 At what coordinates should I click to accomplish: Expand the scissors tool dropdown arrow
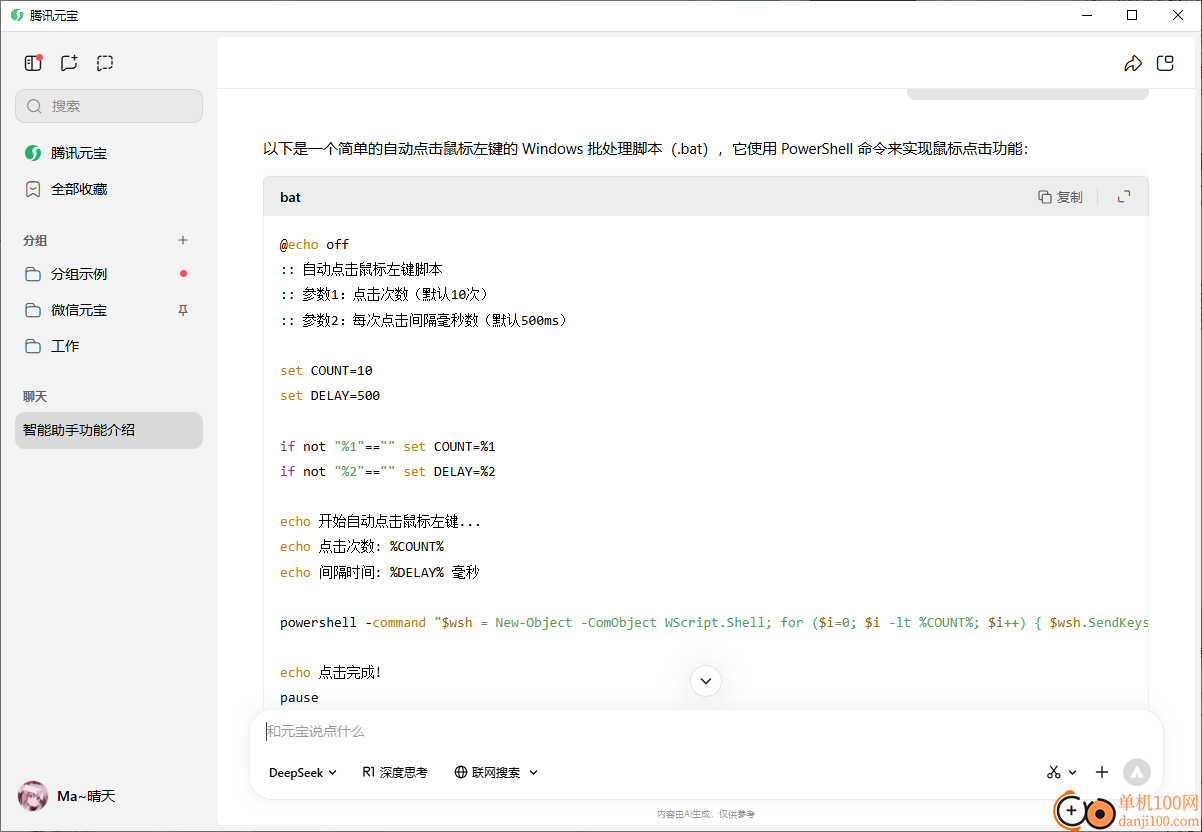1073,772
